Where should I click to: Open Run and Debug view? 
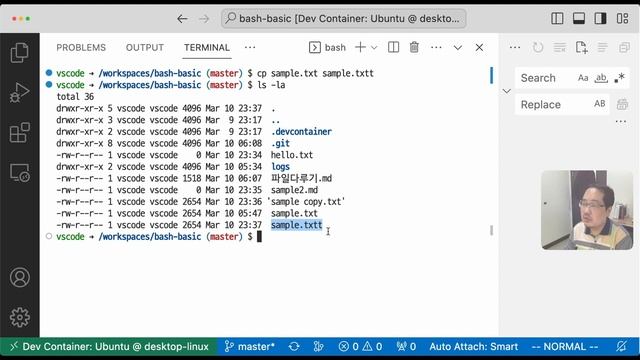pos(20,92)
